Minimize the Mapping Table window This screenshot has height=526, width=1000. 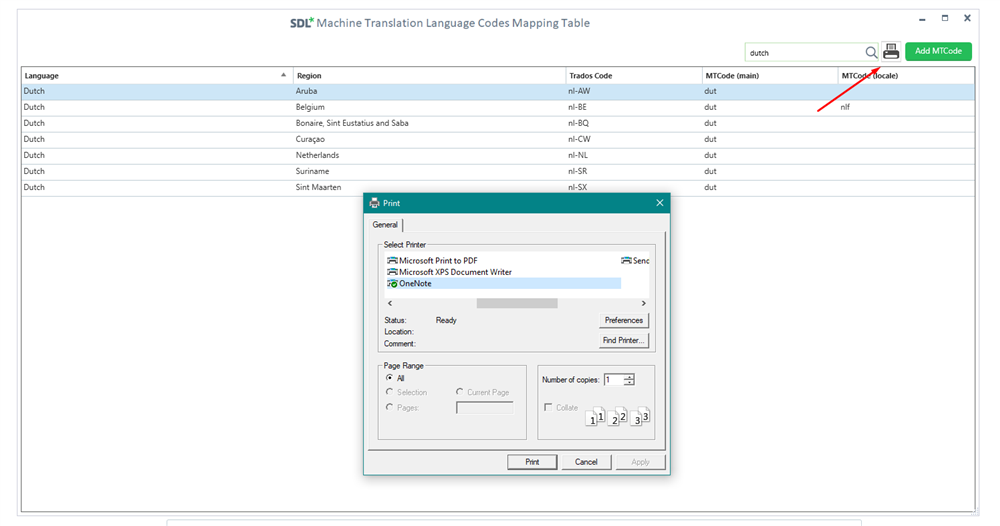922,19
